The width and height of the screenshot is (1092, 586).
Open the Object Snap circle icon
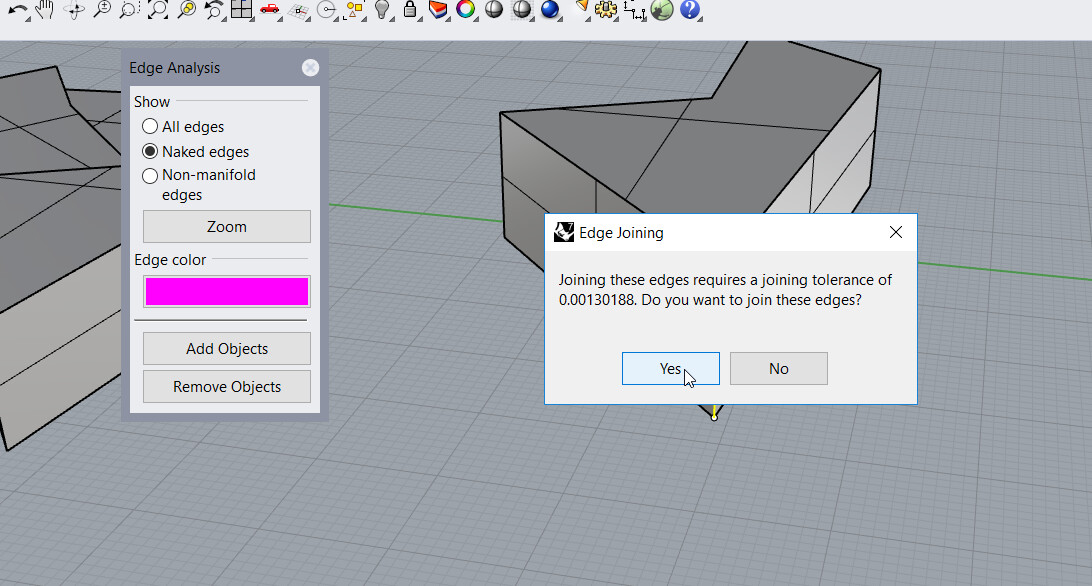click(x=326, y=9)
